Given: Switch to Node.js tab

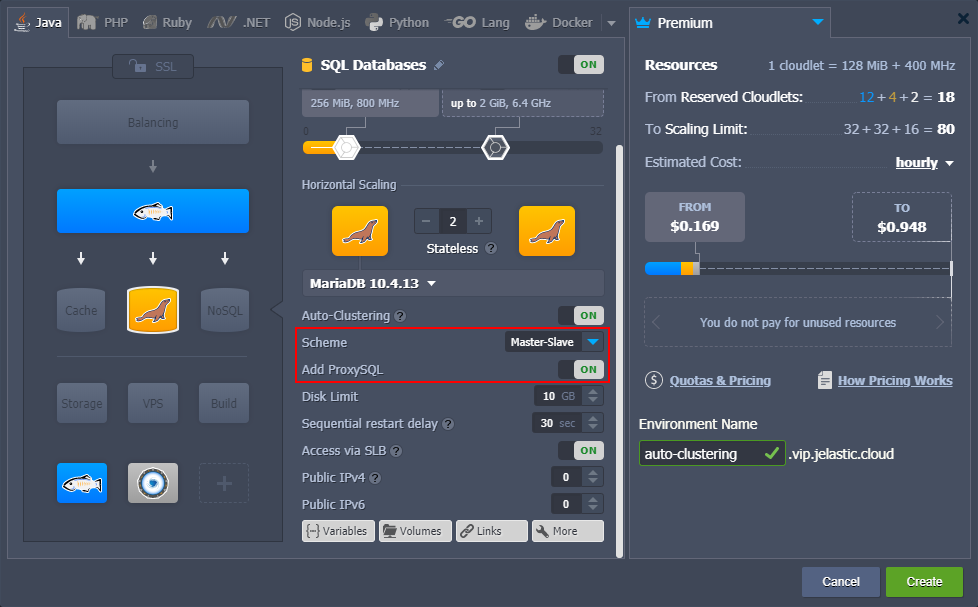Looking at the screenshot, I should (x=317, y=22).
